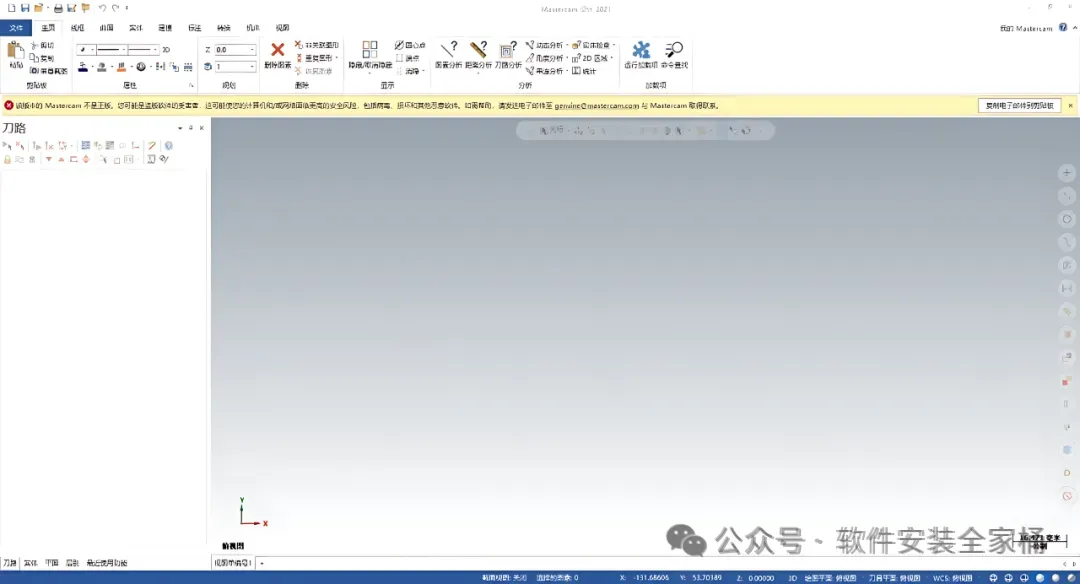Expand attributes group dialog launcher
The width and height of the screenshot is (1080, 584).
pyautogui.click(x=191, y=85)
